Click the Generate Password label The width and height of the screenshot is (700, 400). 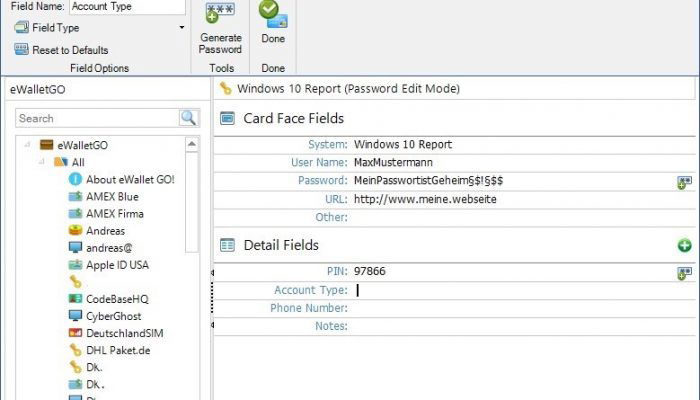pyautogui.click(x=220, y=44)
